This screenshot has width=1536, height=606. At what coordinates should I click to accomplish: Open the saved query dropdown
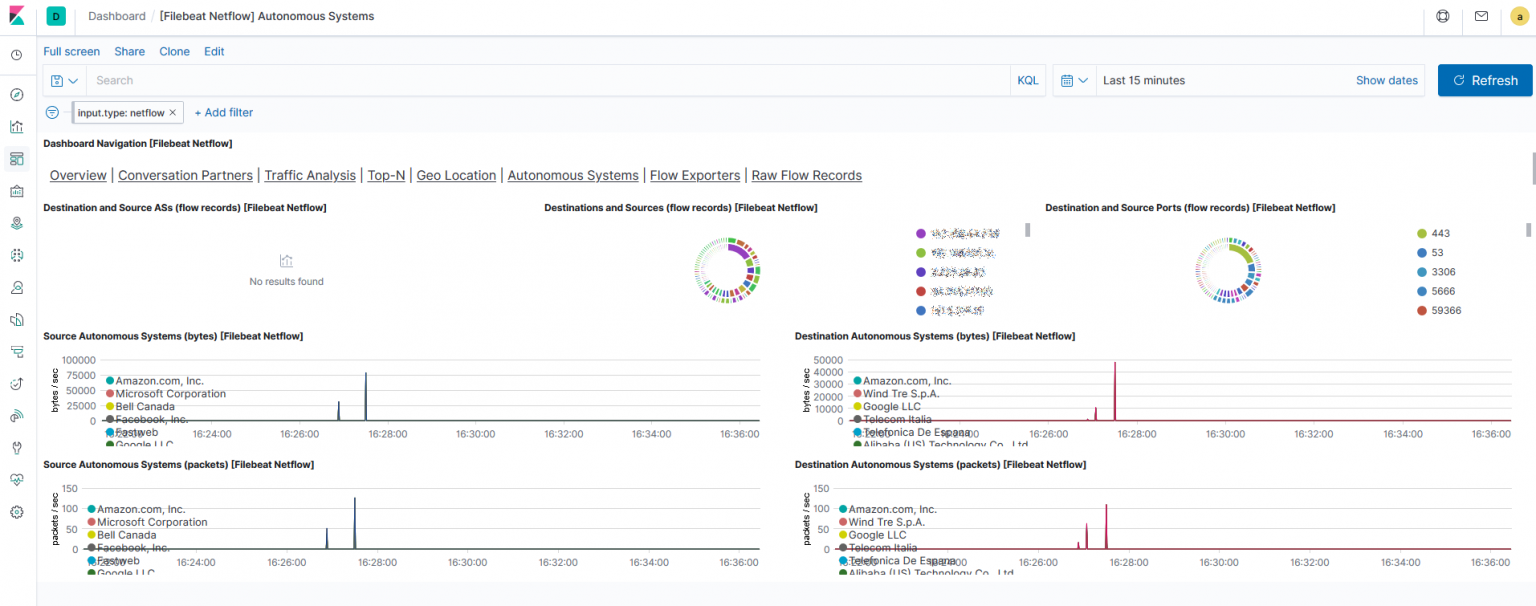[x=63, y=80]
